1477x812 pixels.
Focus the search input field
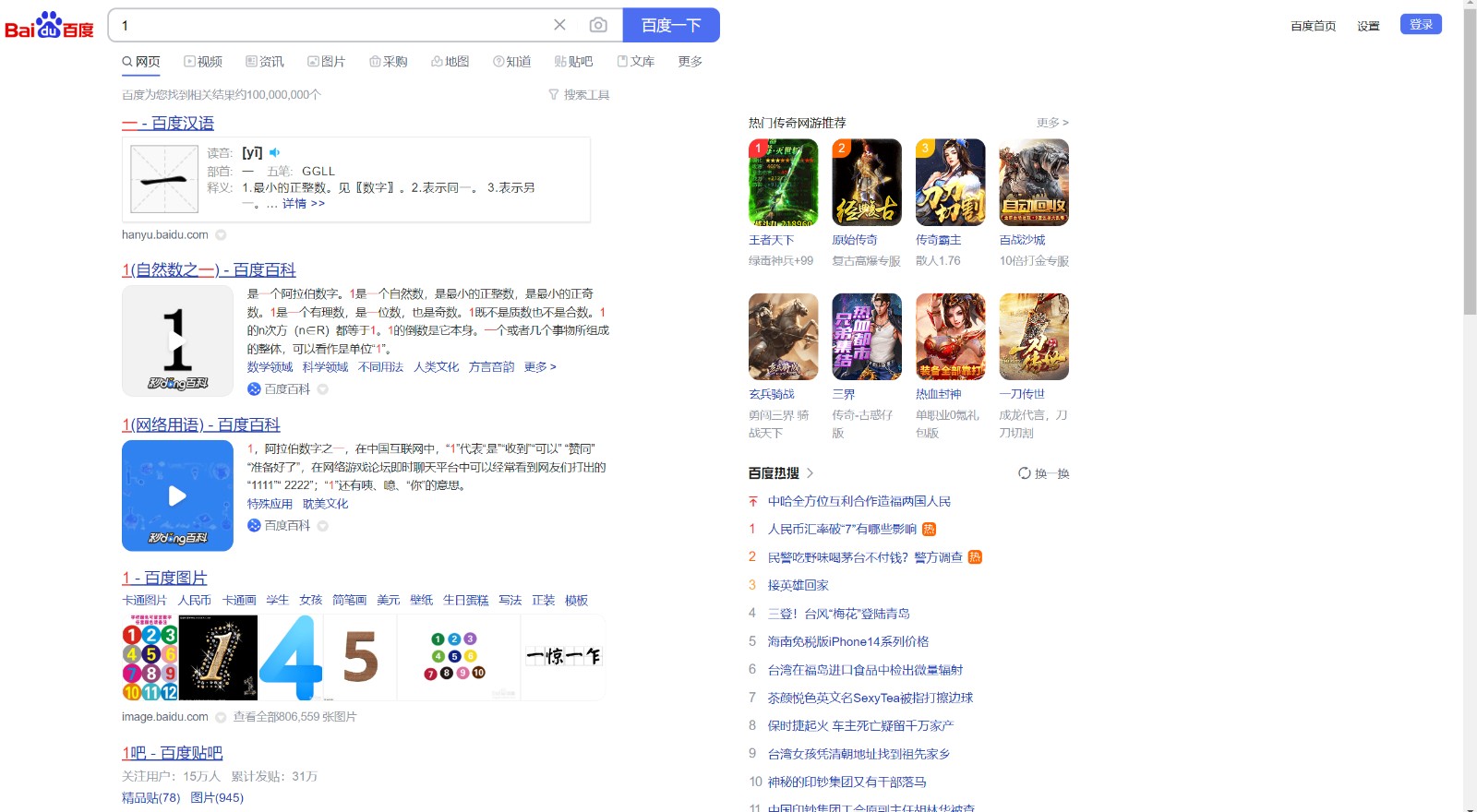tap(332, 25)
